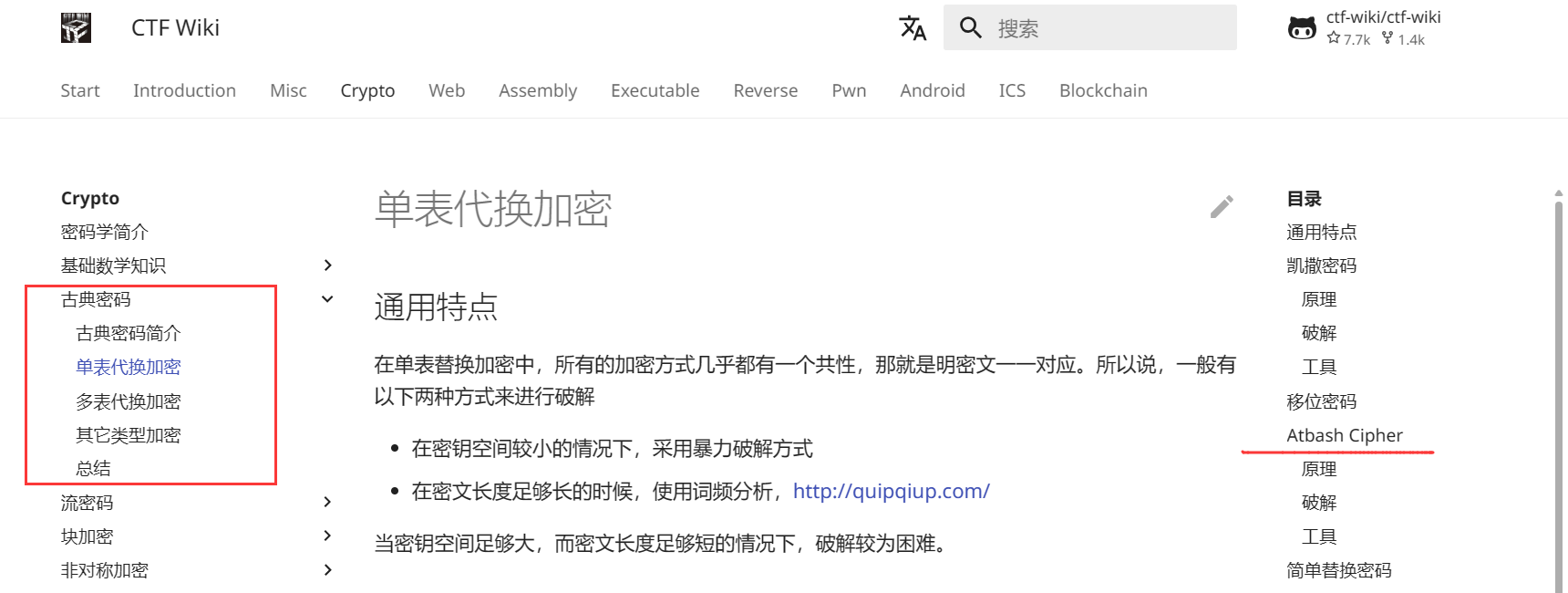The height and width of the screenshot is (593, 1568).
Task: Click the 单表代换加密 page heading
Action: click(x=492, y=209)
